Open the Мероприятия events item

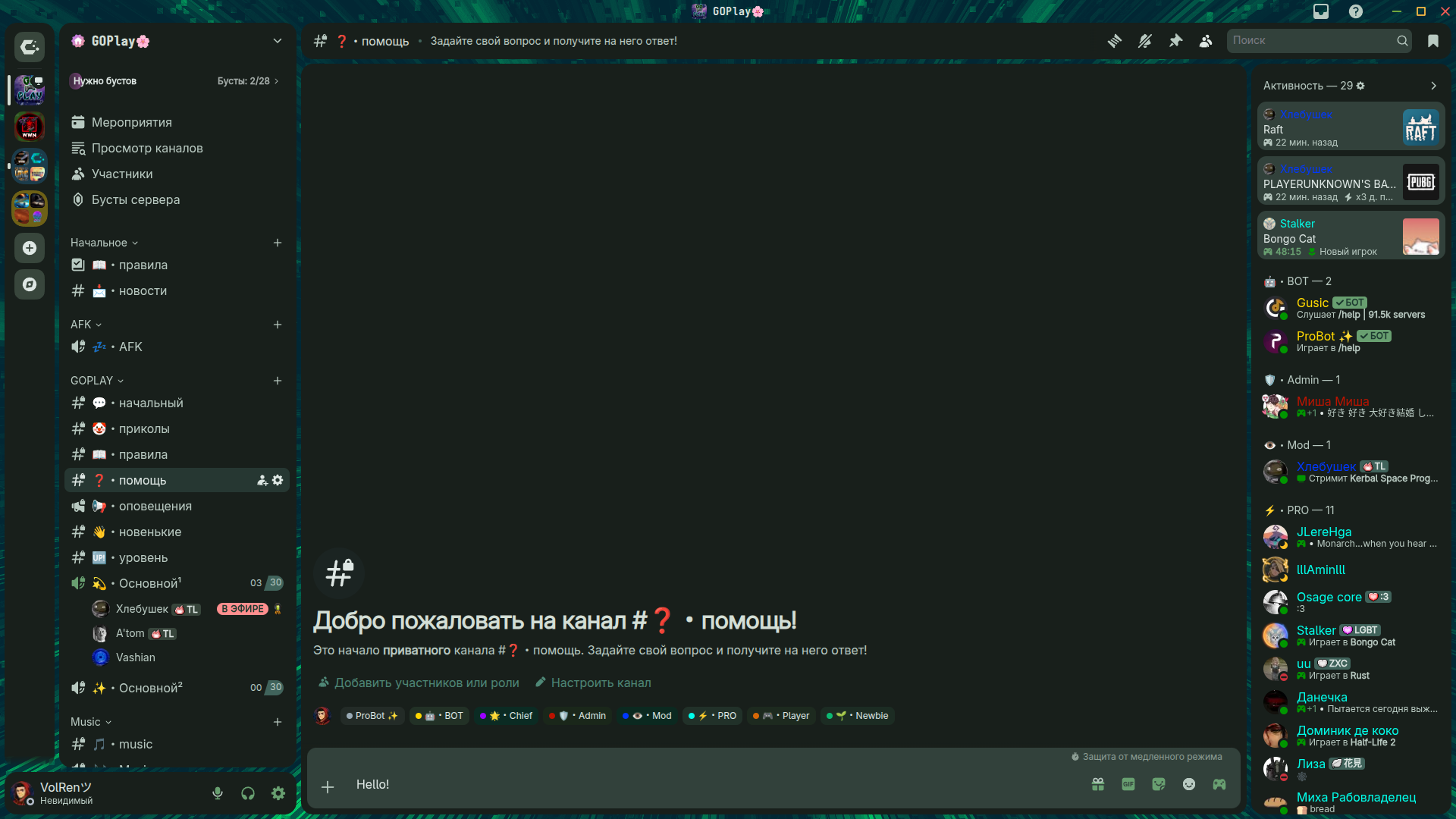click(x=131, y=122)
